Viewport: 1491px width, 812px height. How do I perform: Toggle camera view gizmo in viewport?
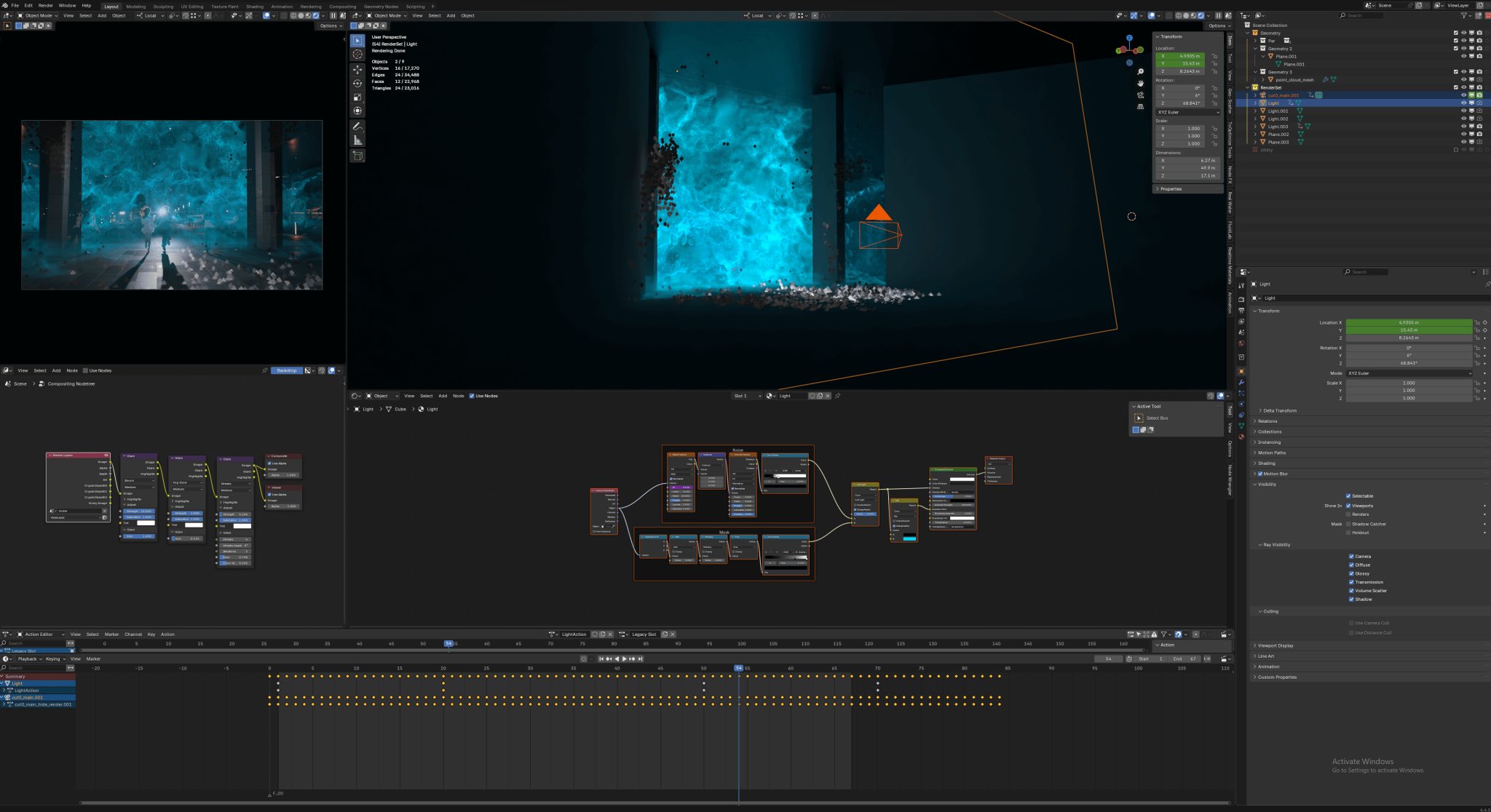[1140, 95]
